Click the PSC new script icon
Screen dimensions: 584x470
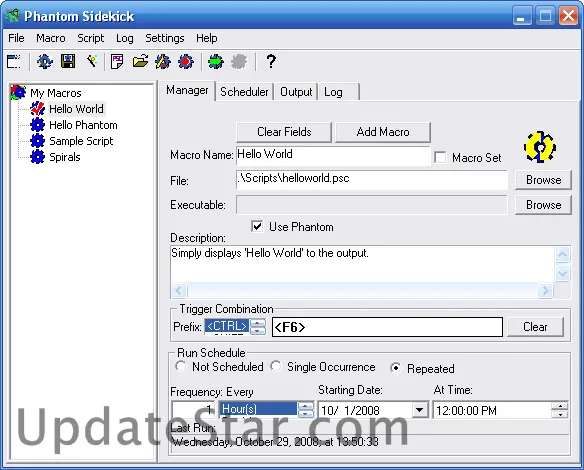pyautogui.click(x=117, y=61)
